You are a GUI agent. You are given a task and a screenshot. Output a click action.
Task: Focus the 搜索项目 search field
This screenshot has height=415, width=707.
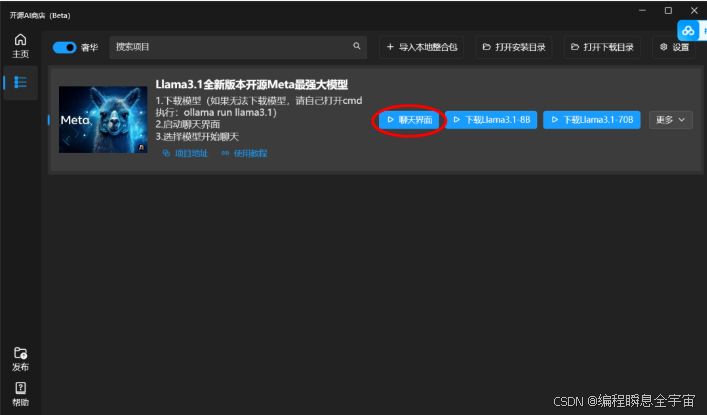[238, 47]
